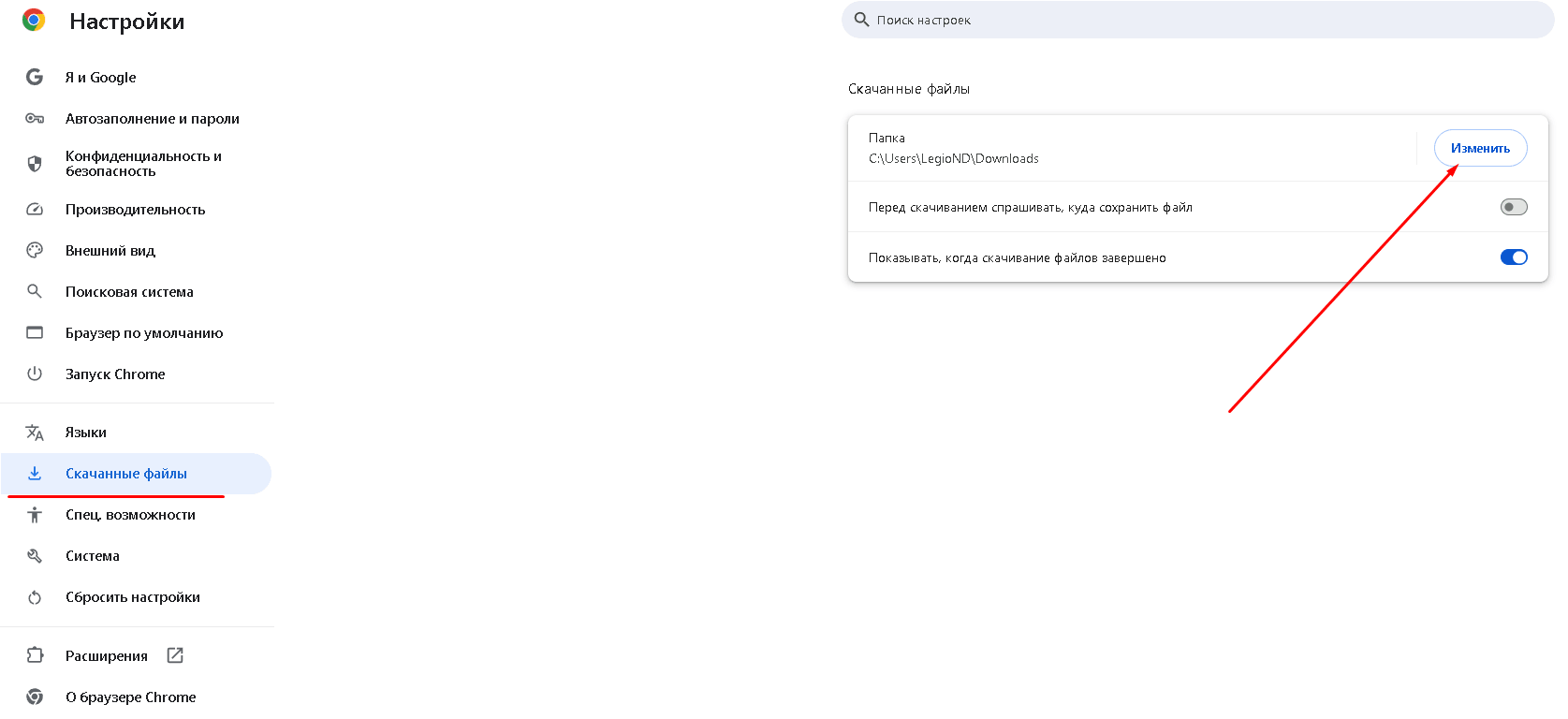This screenshot has width=1568, height=719.
Task: Click the shield icon for Конфиденциальность и безопасность
Action: click(35, 164)
